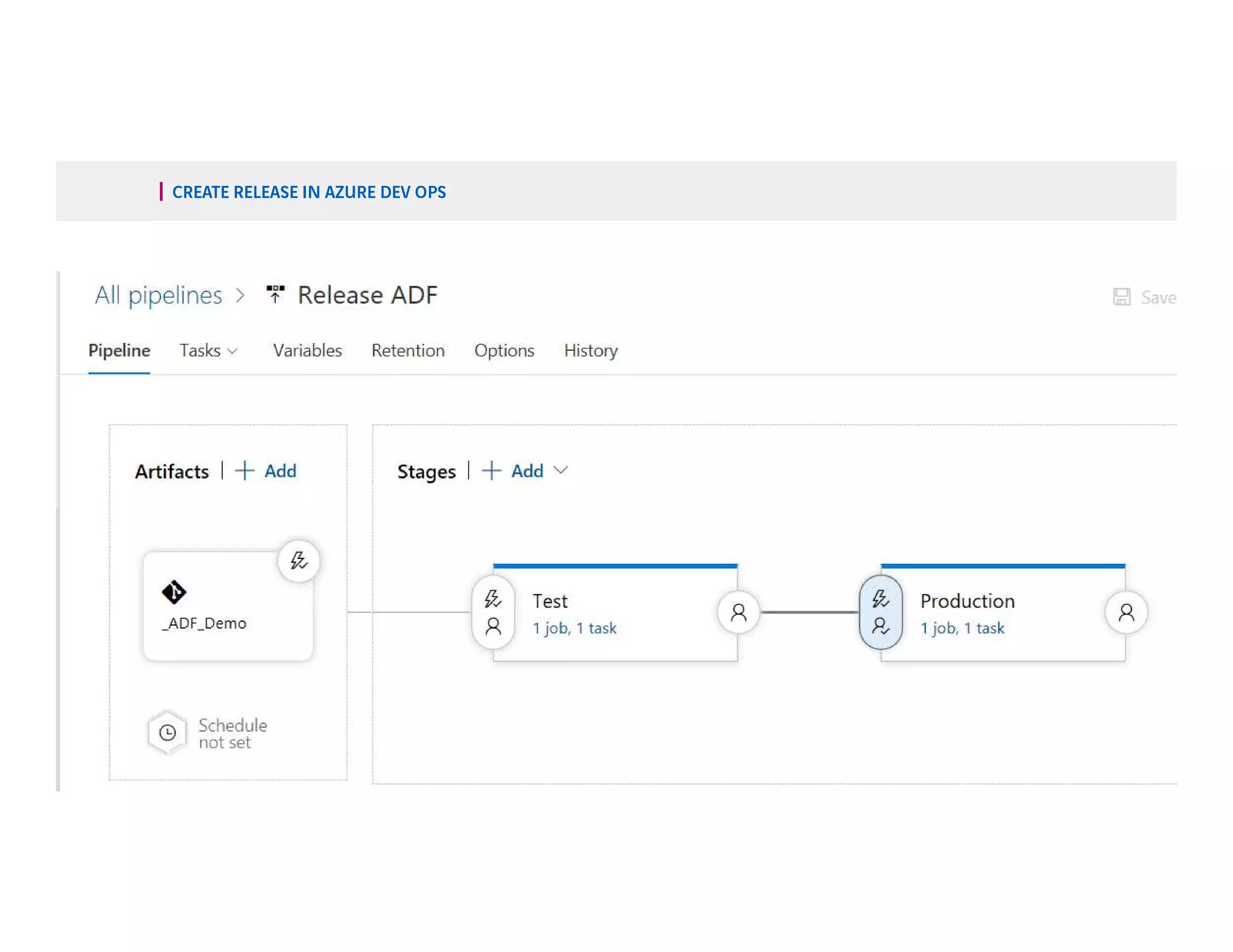Click the Save disk icon

(x=1122, y=297)
